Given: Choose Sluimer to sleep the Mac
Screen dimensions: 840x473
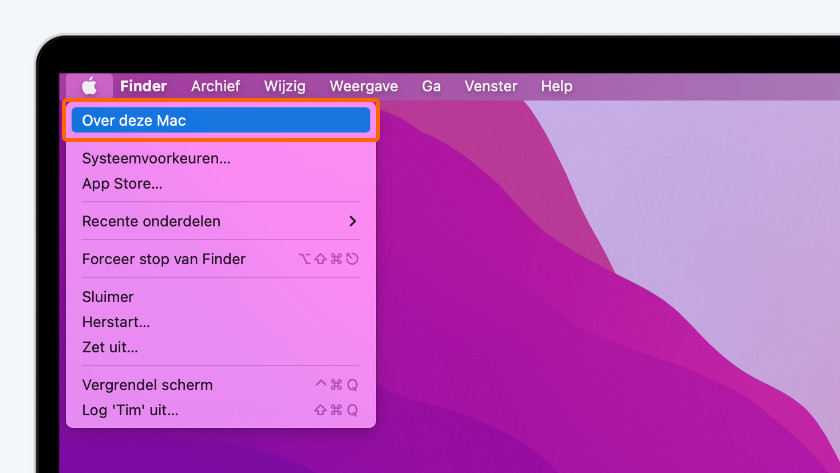Looking at the screenshot, I should coord(221,297).
